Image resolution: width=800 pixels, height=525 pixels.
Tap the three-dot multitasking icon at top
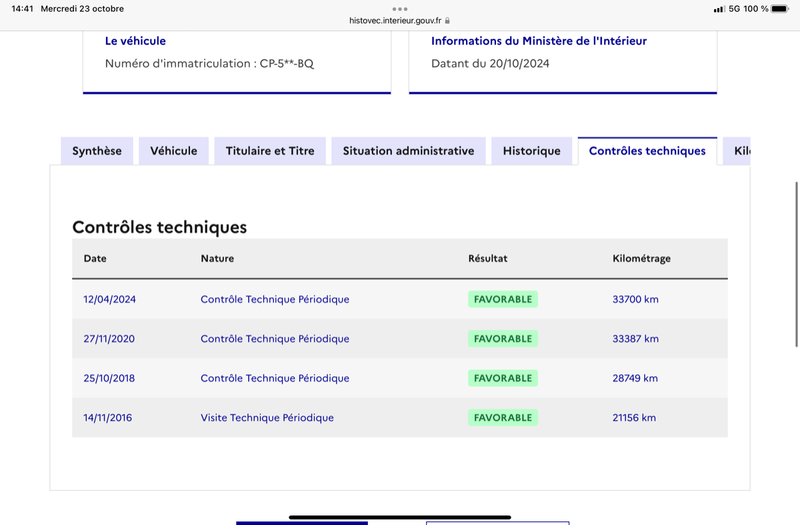point(400,9)
